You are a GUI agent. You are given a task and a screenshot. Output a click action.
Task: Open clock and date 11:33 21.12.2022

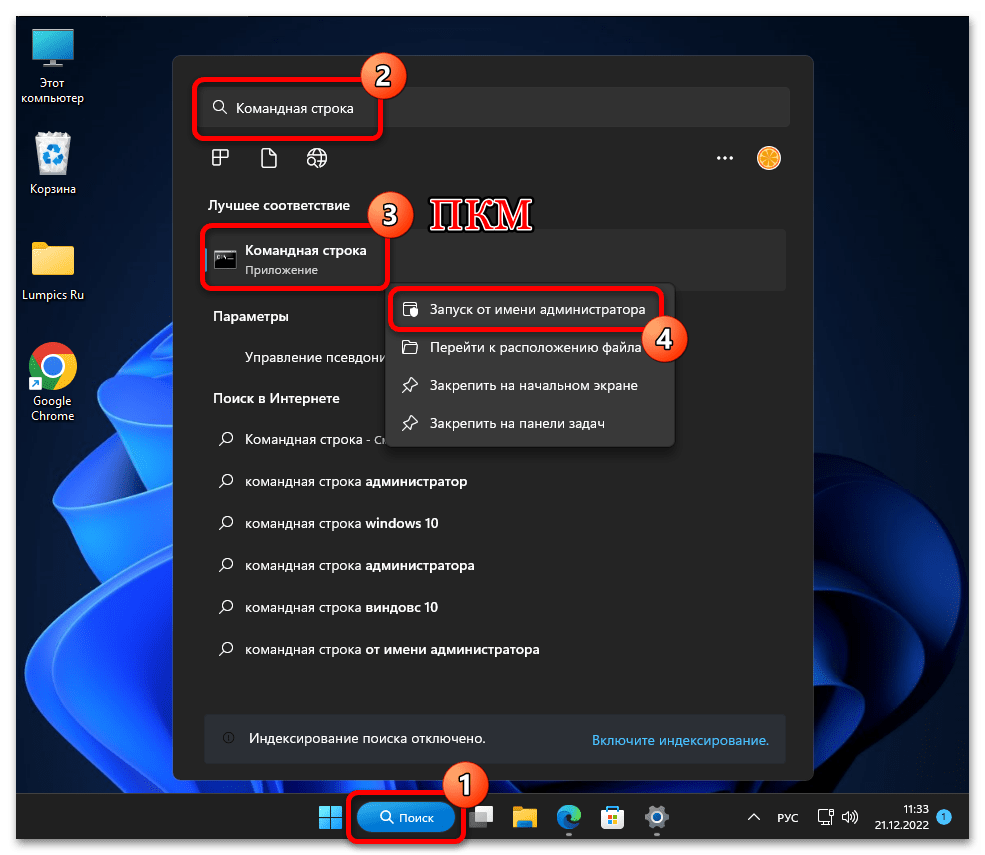tap(901, 817)
